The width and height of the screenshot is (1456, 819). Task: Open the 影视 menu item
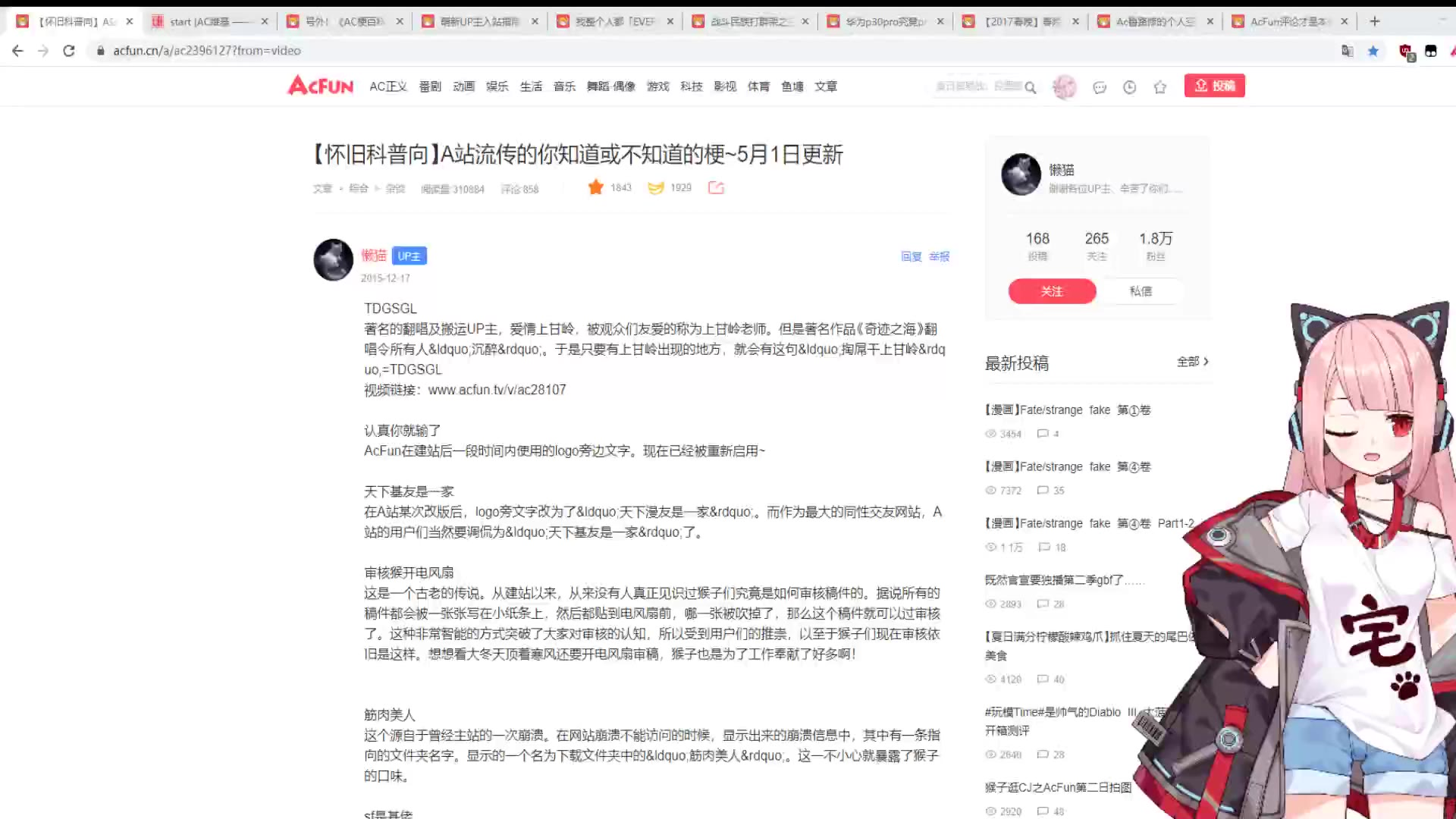click(725, 86)
